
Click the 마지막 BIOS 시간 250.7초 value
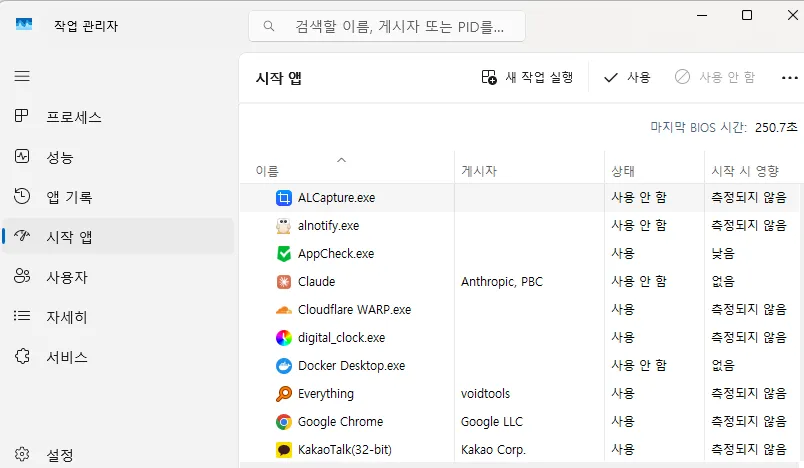pos(776,127)
